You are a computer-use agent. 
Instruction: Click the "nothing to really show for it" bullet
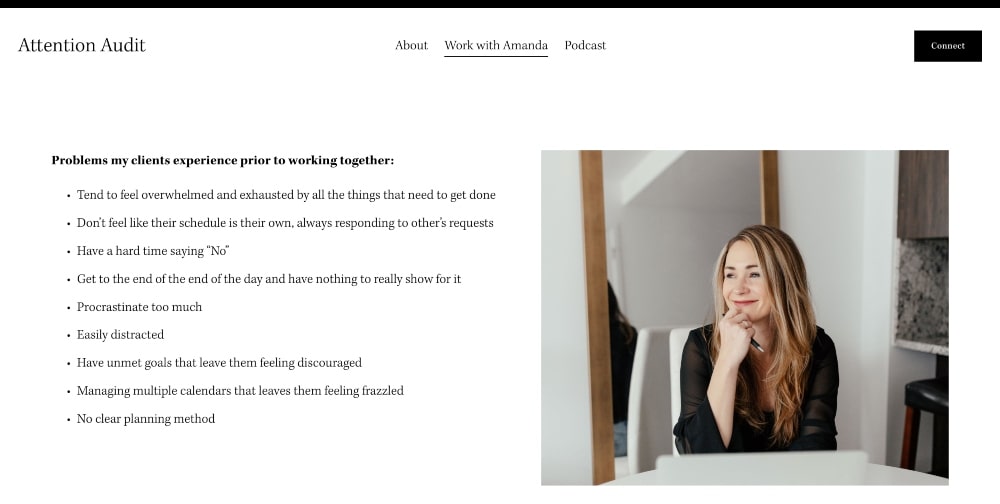click(269, 279)
